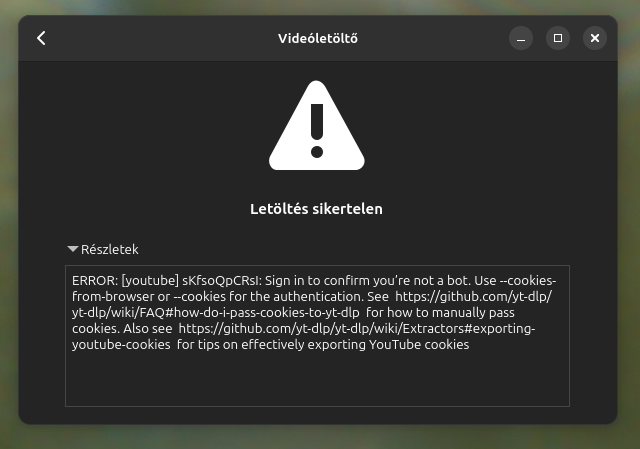Go back using the header arrow icon
The image size is (640, 449).
tap(41, 38)
